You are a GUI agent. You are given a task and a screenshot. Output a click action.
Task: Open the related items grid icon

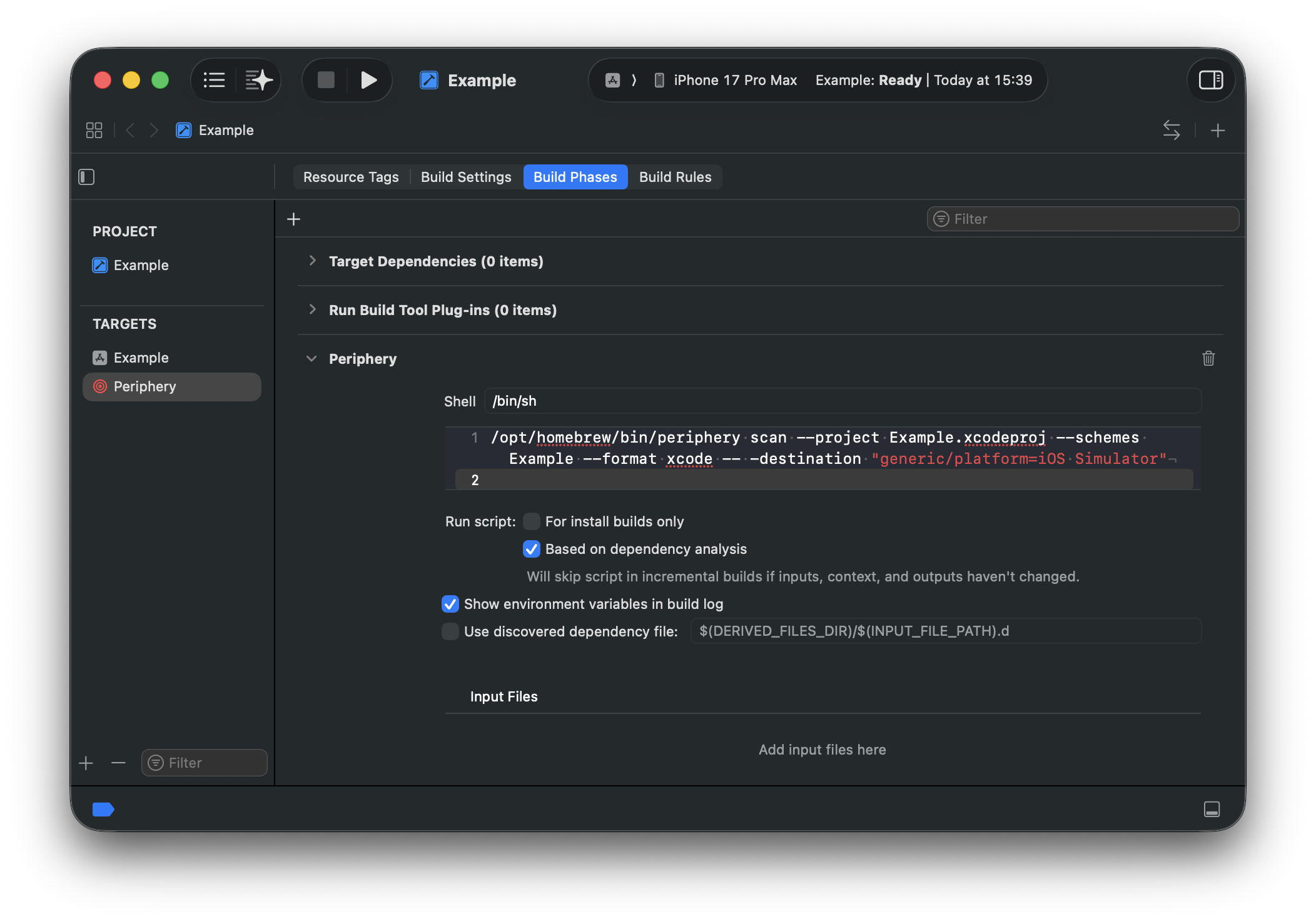click(94, 130)
